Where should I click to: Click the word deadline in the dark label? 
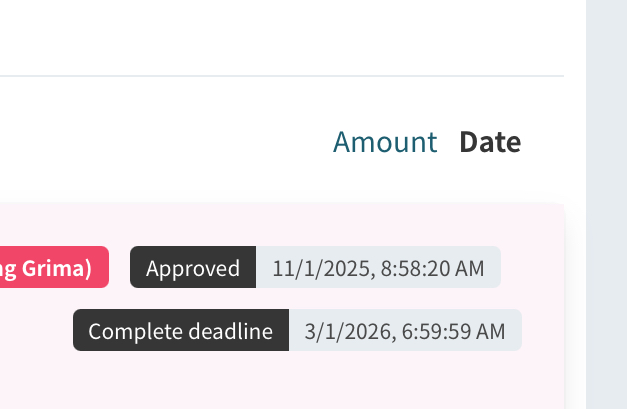click(236, 331)
